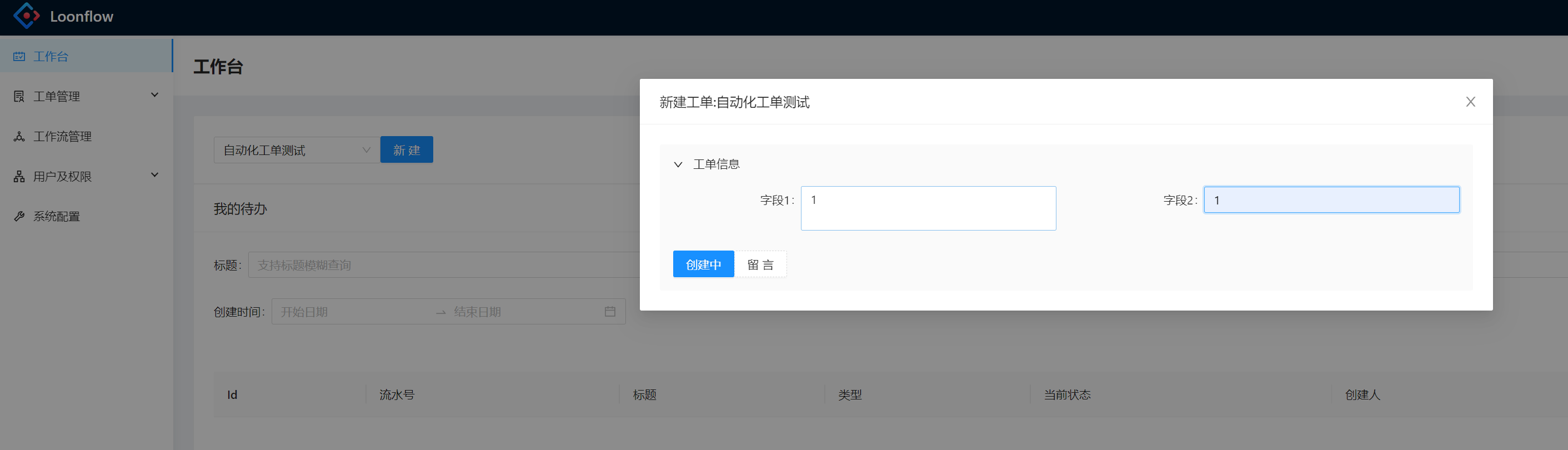Click the Loonflow title text

82,17
